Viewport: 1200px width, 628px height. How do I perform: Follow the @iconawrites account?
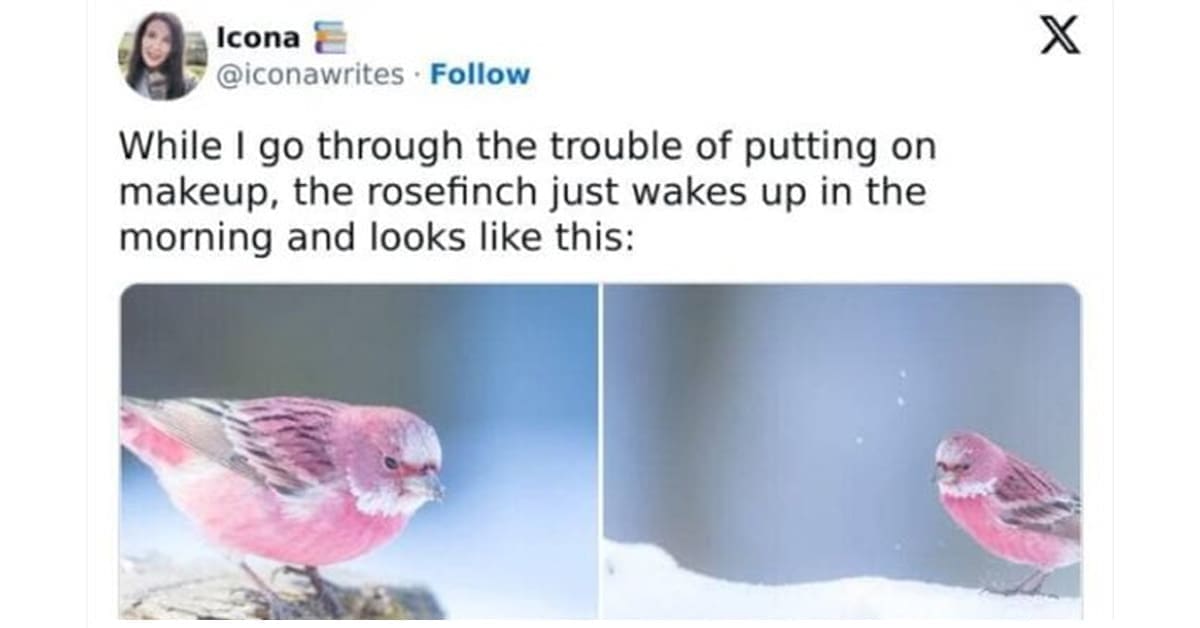click(x=480, y=75)
